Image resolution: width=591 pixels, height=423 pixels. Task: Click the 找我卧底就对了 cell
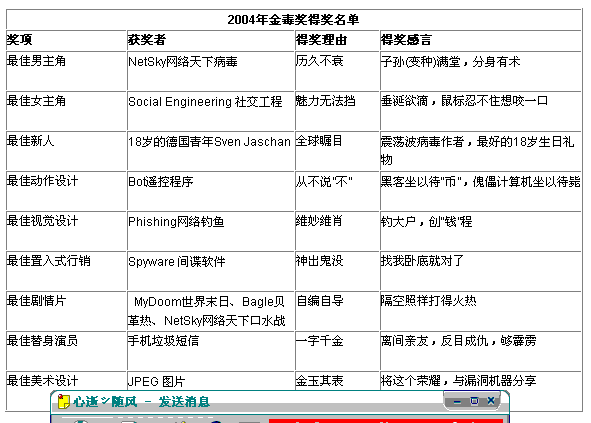[480, 271]
